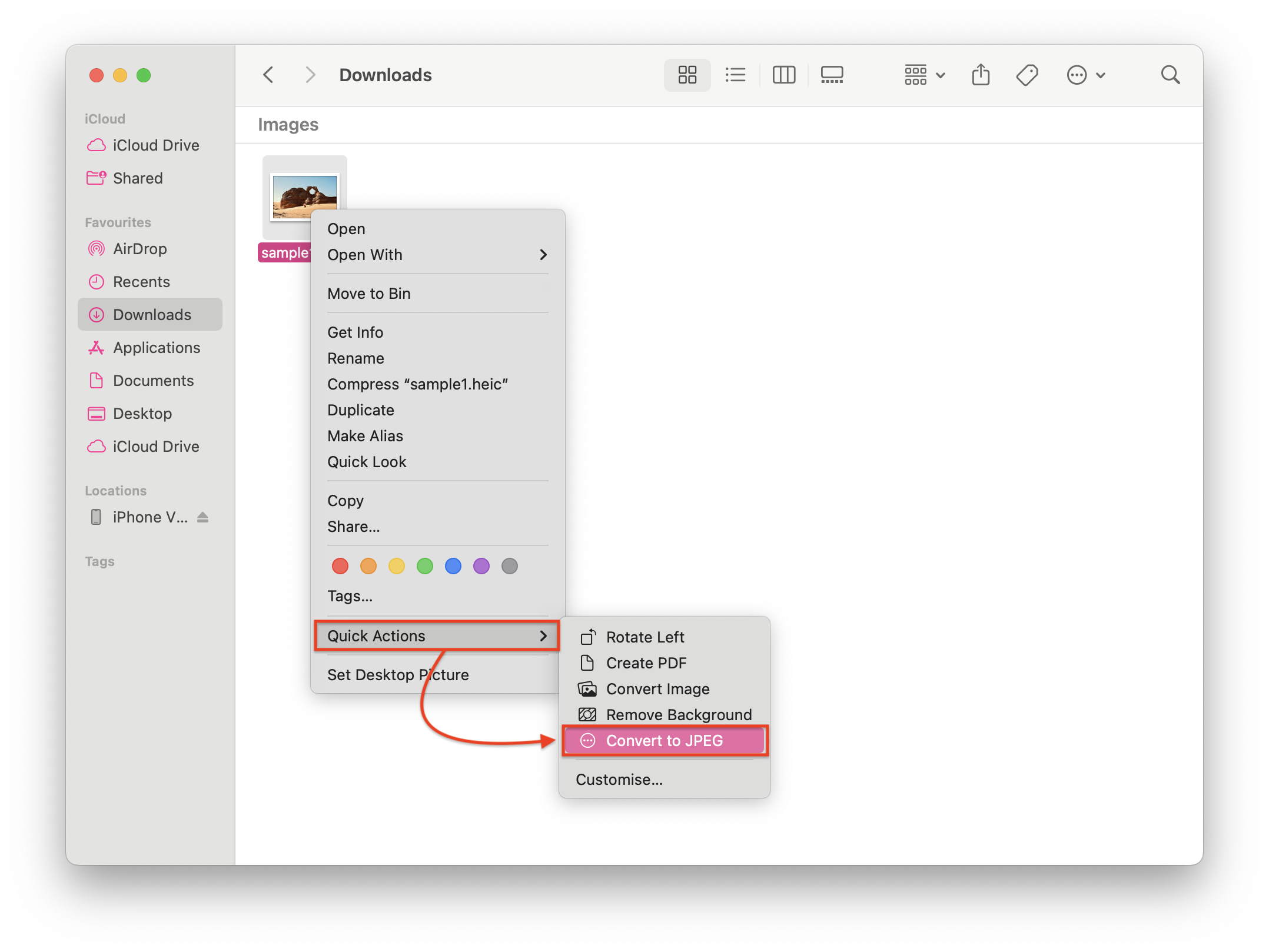Expand the Quick Actions submenu
1269x952 pixels.
[438, 636]
